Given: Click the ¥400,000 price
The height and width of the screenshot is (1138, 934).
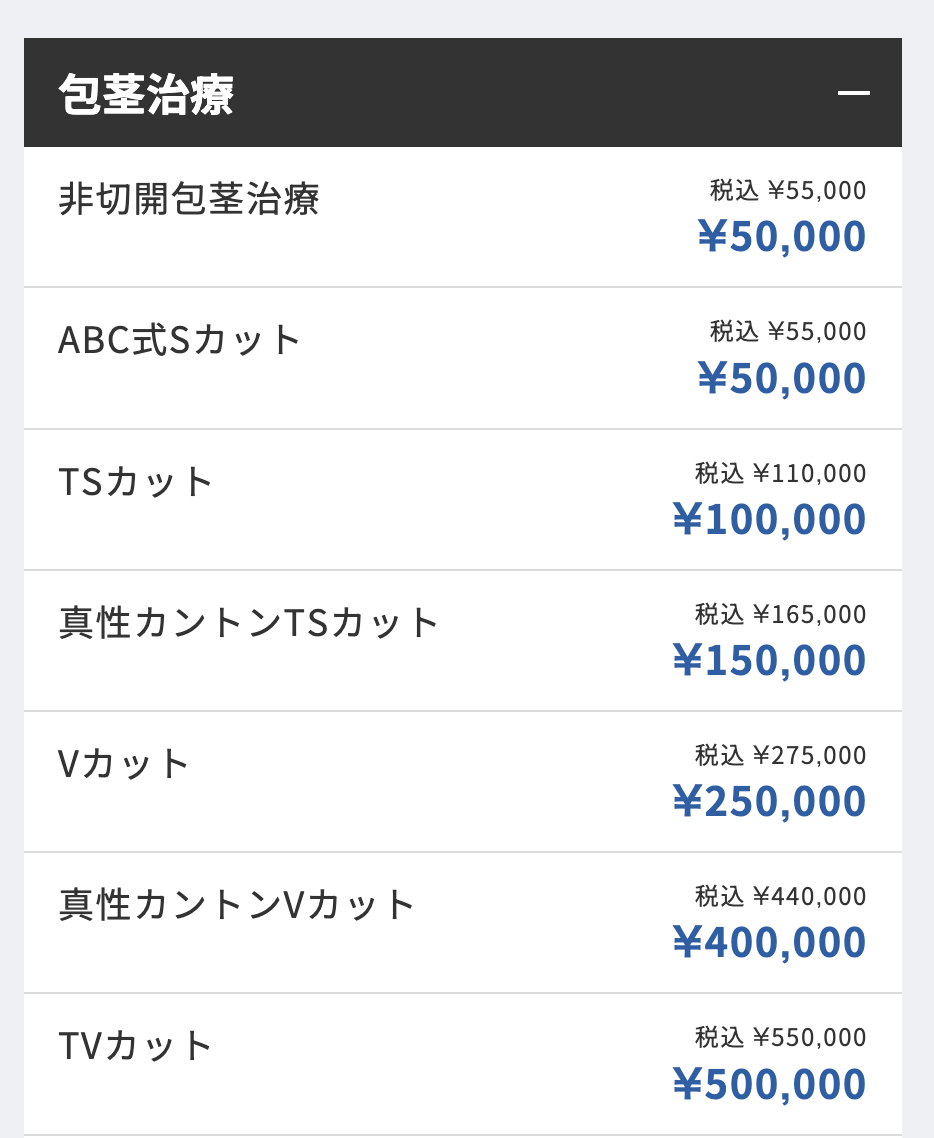Looking at the screenshot, I should click(769, 942).
